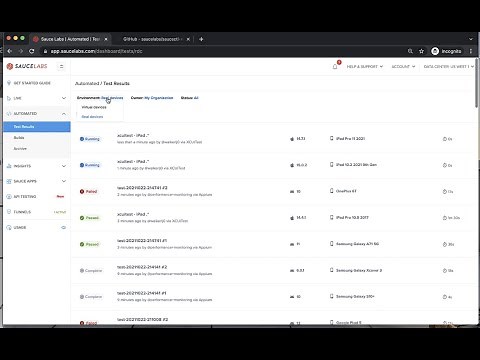This screenshot has width=480, height=360.
Task: Switch to the Sauce Labs Automated Test browser tab
Action: coord(70,39)
